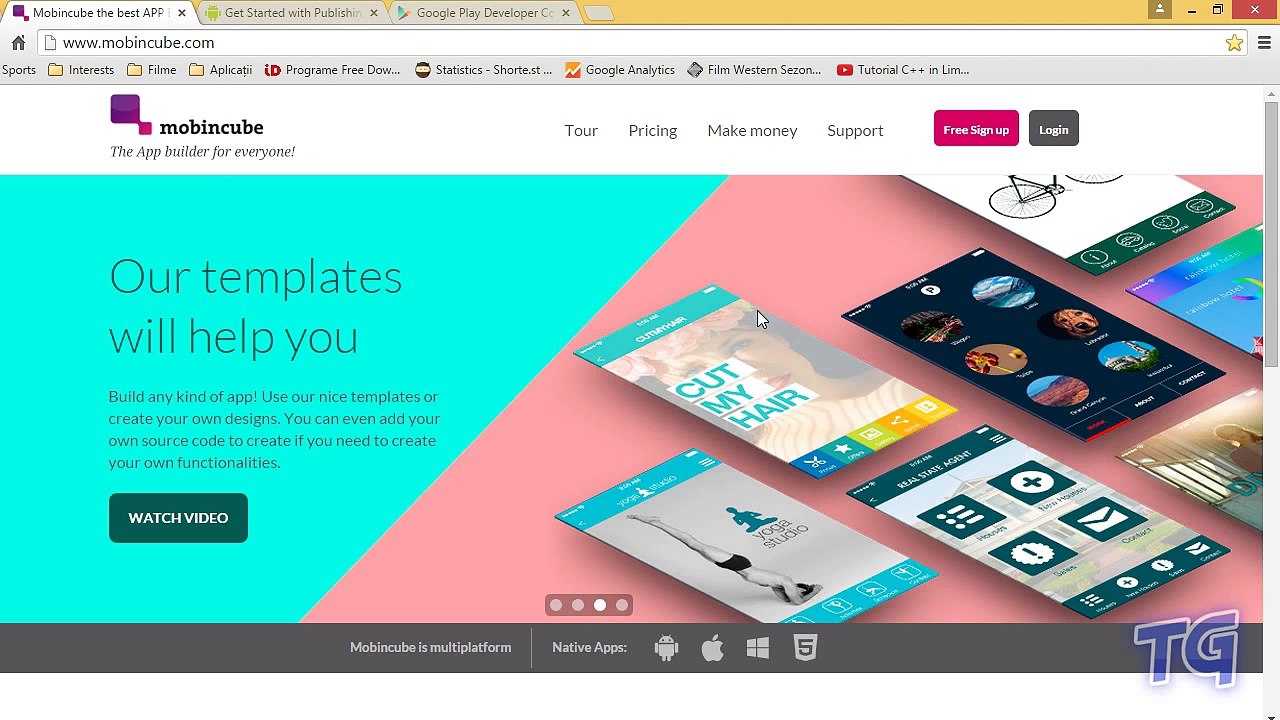The height and width of the screenshot is (720, 1280).
Task: Click the Apple native app icon
Action: pyautogui.click(x=712, y=648)
